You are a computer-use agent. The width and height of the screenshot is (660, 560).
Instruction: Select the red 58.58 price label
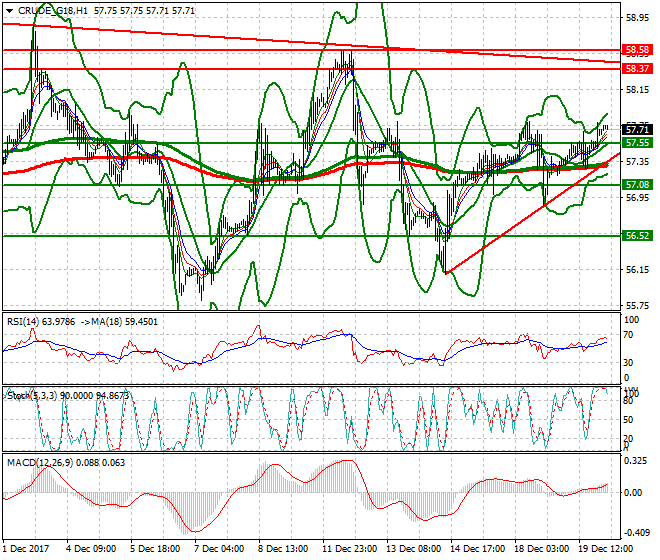pyautogui.click(x=636, y=49)
